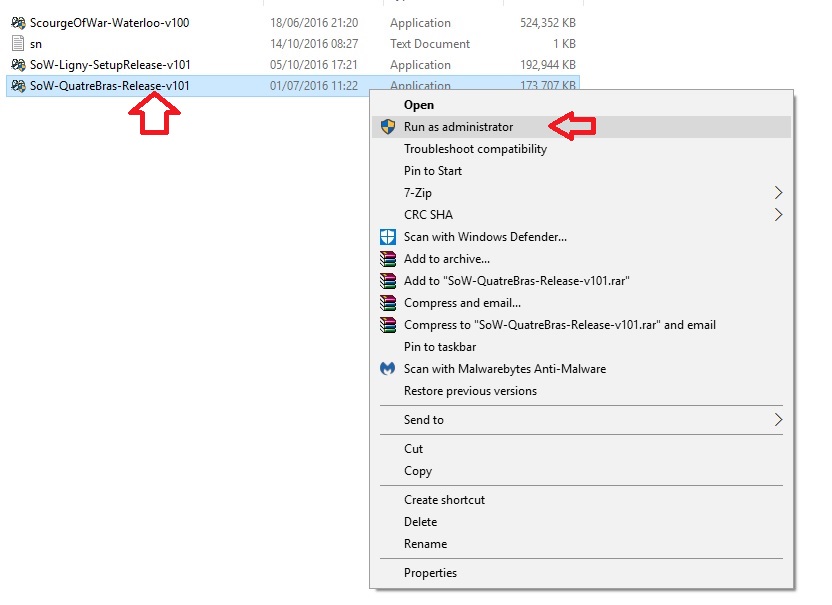
Task: Open the CRC SHA menu entry
Action: coord(582,215)
